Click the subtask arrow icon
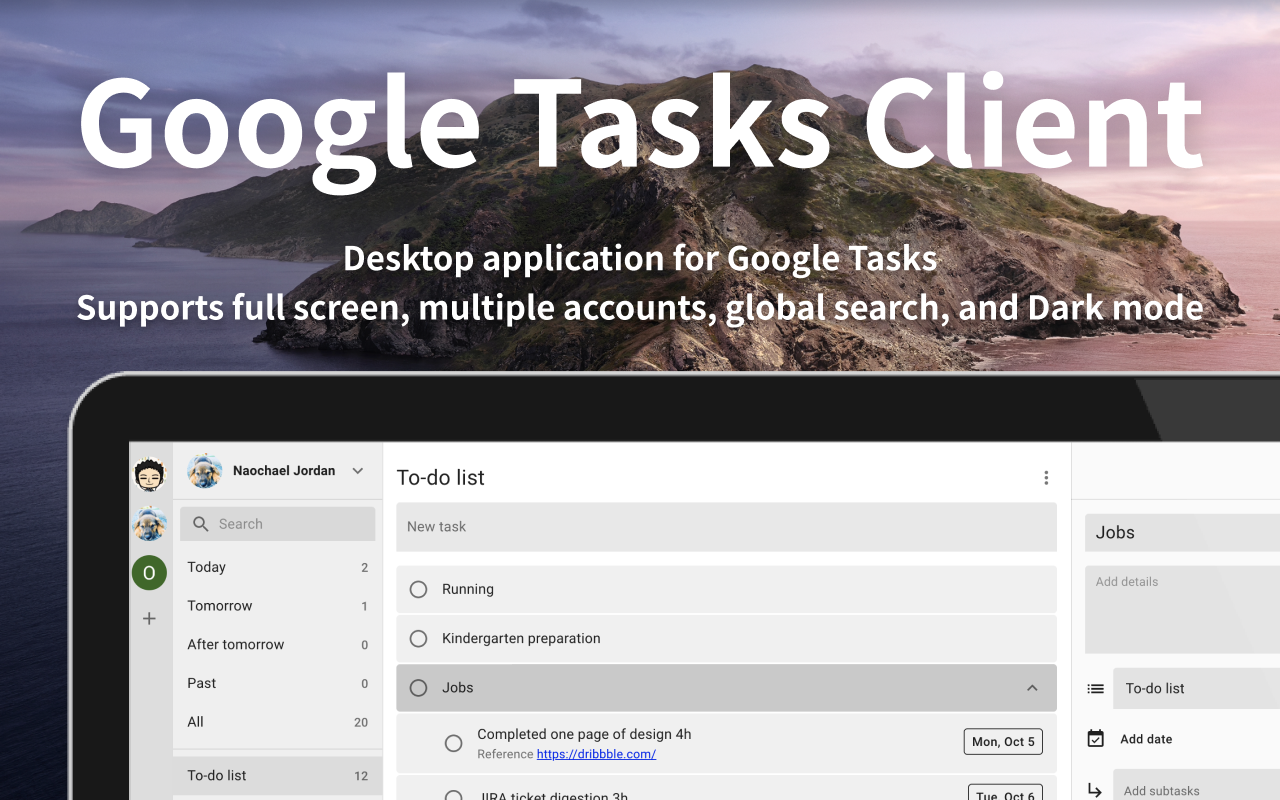The height and width of the screenshot is (800, 1280). click(1095, 791)
